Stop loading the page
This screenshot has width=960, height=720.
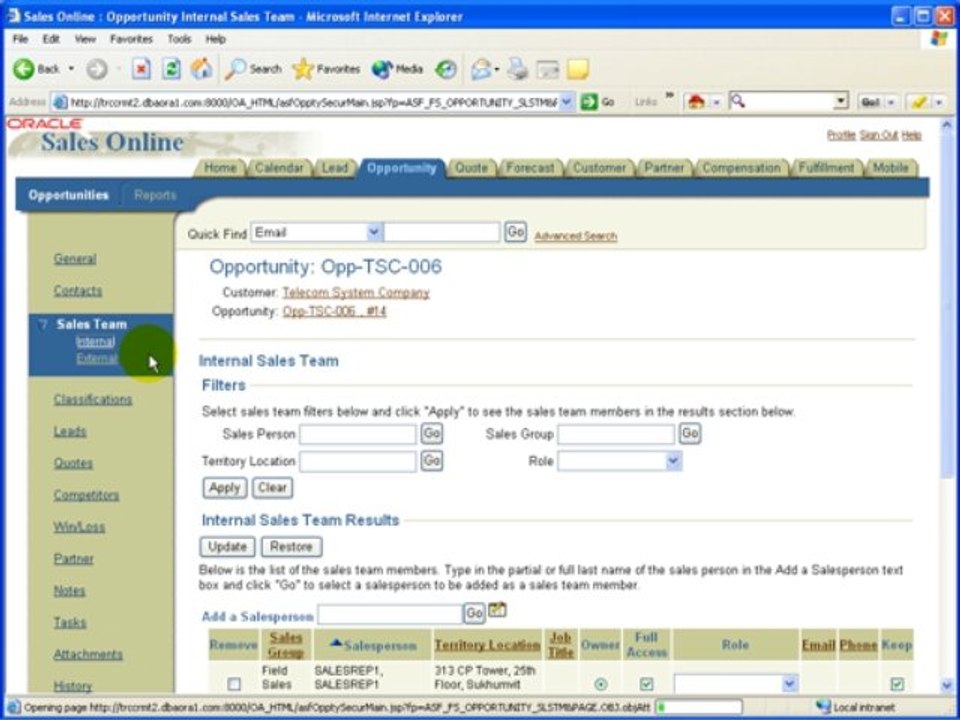pos(141,69)
